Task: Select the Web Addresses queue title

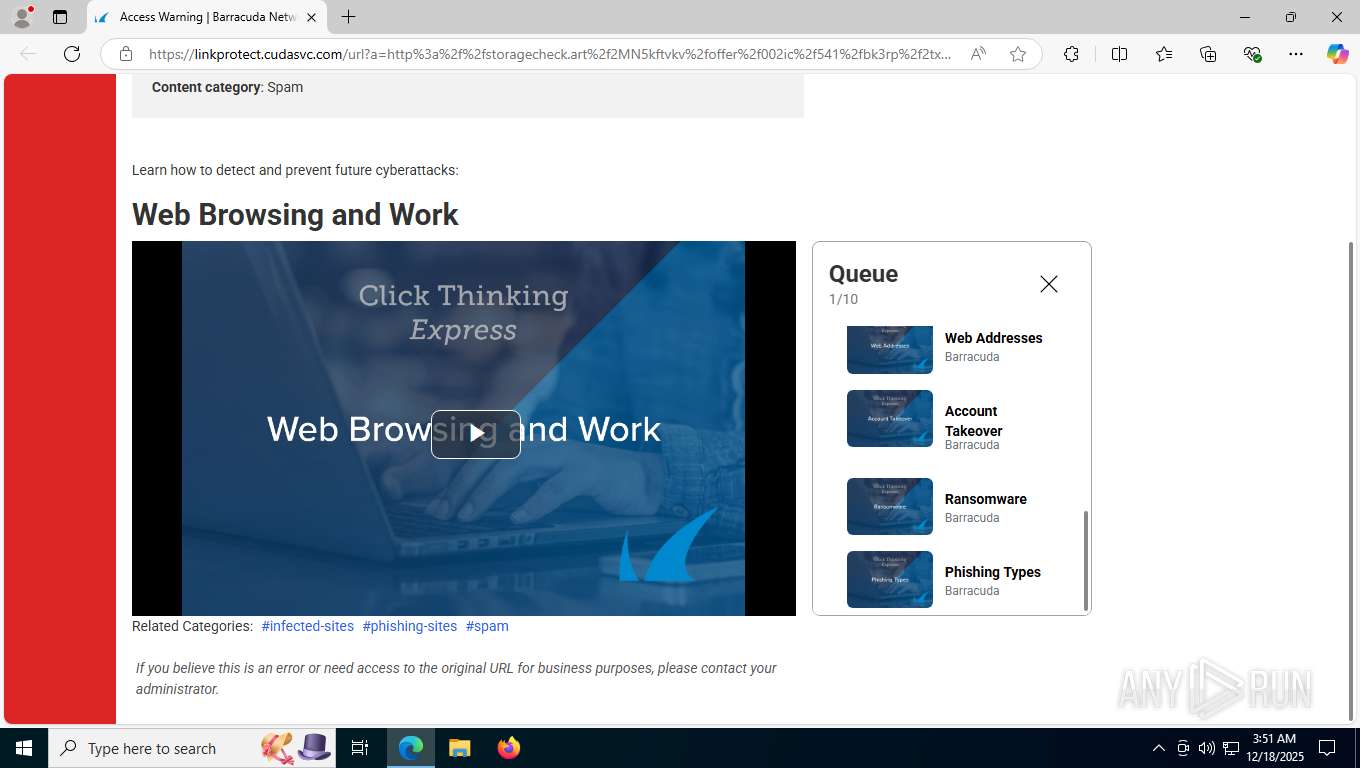Action: click(993, 338)
